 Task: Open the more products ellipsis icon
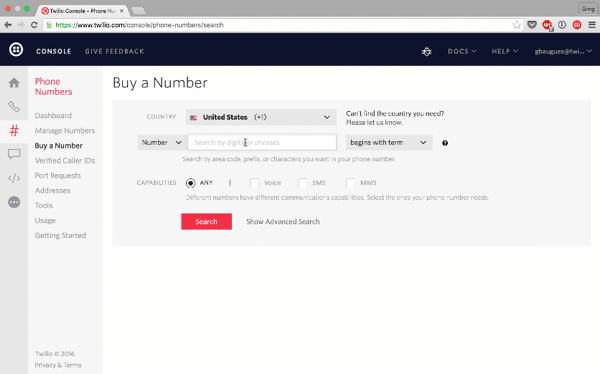pyautogui.click(x=14, y=202)
